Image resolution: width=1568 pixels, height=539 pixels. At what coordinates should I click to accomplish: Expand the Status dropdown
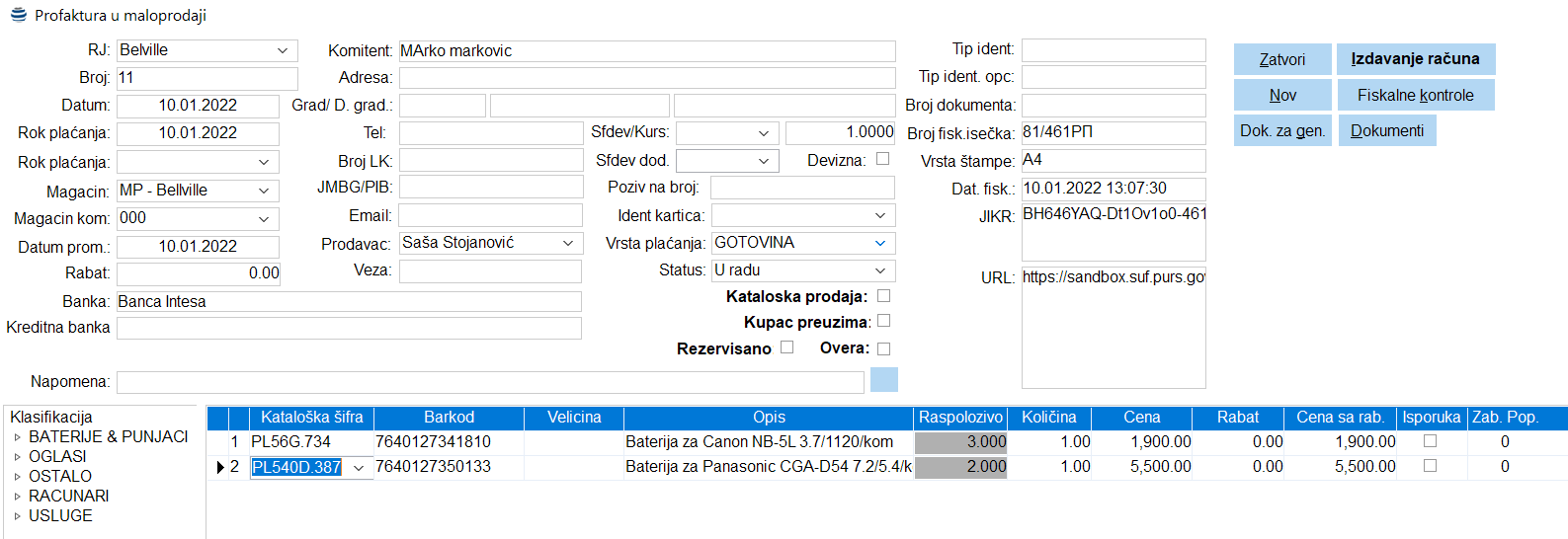pyautogui.click(x=880, y=270)
